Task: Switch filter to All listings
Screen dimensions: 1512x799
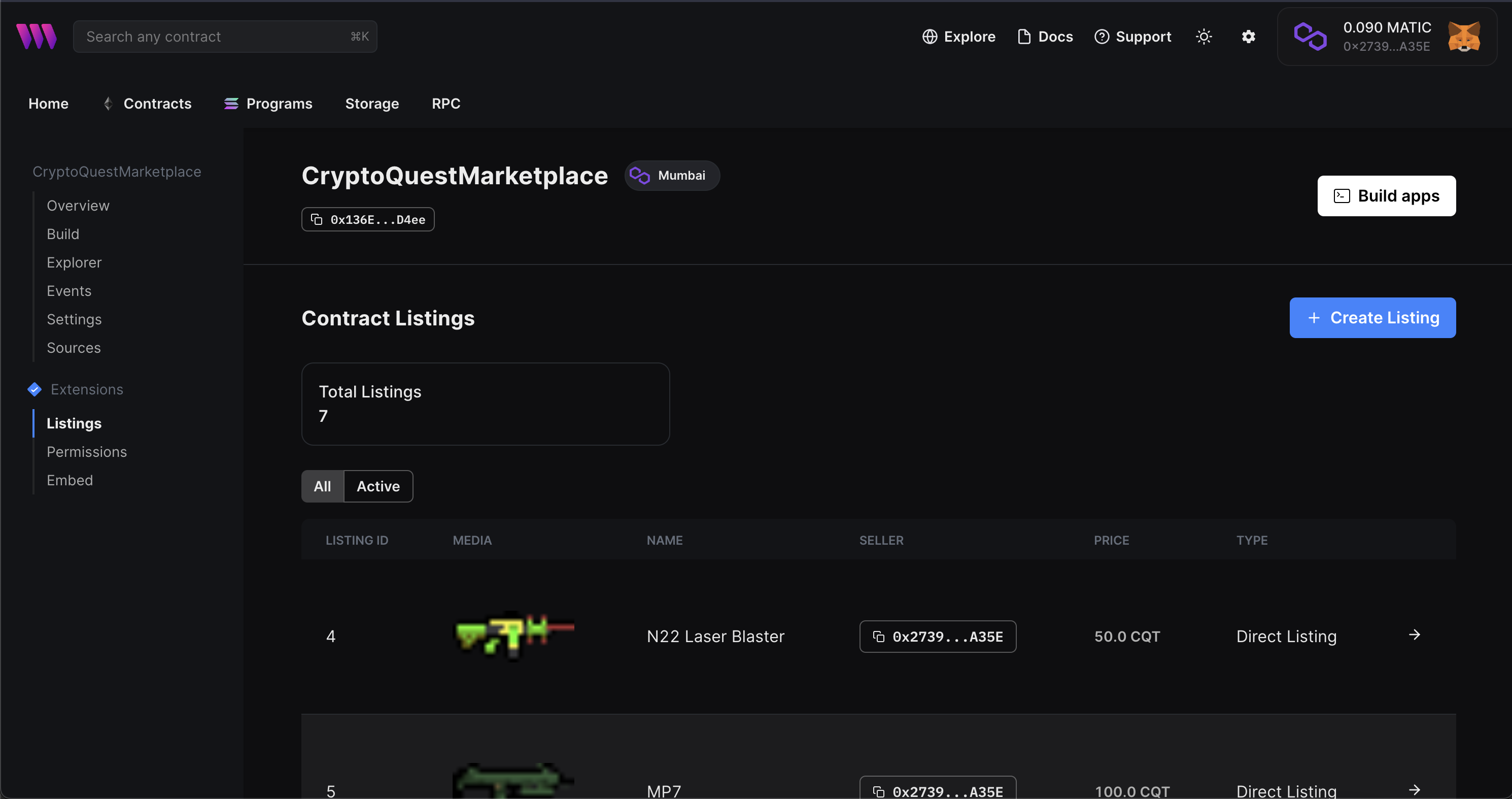Action: [322, 486]
